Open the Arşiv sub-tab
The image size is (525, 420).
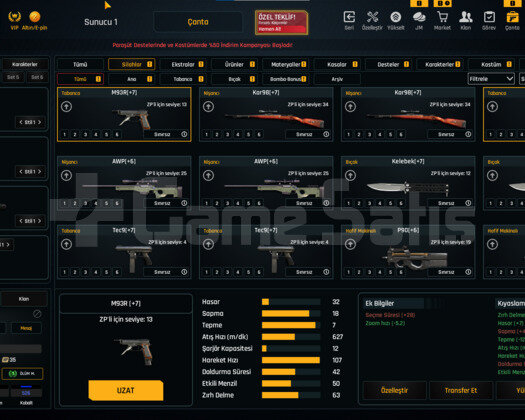[x=337, y=79]
